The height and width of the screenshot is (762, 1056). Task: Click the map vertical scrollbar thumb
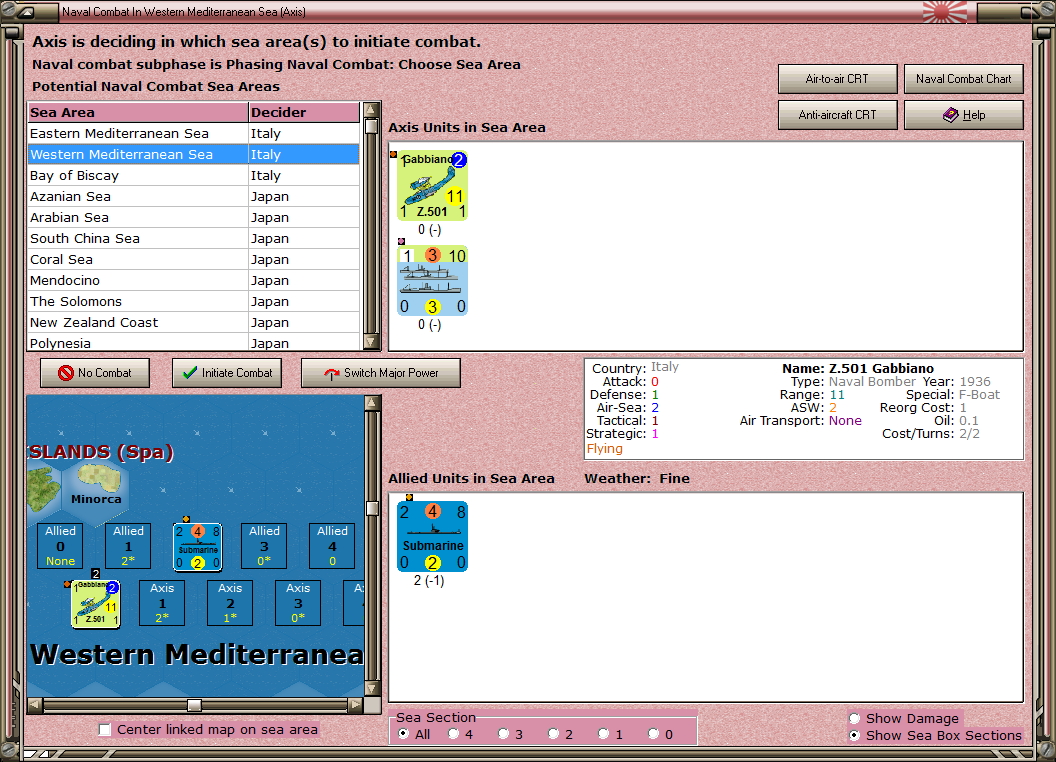click(372, 508)
